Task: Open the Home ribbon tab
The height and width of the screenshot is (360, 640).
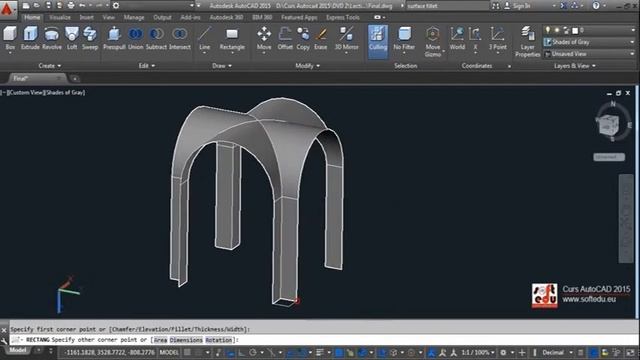Action: [32, 18]
